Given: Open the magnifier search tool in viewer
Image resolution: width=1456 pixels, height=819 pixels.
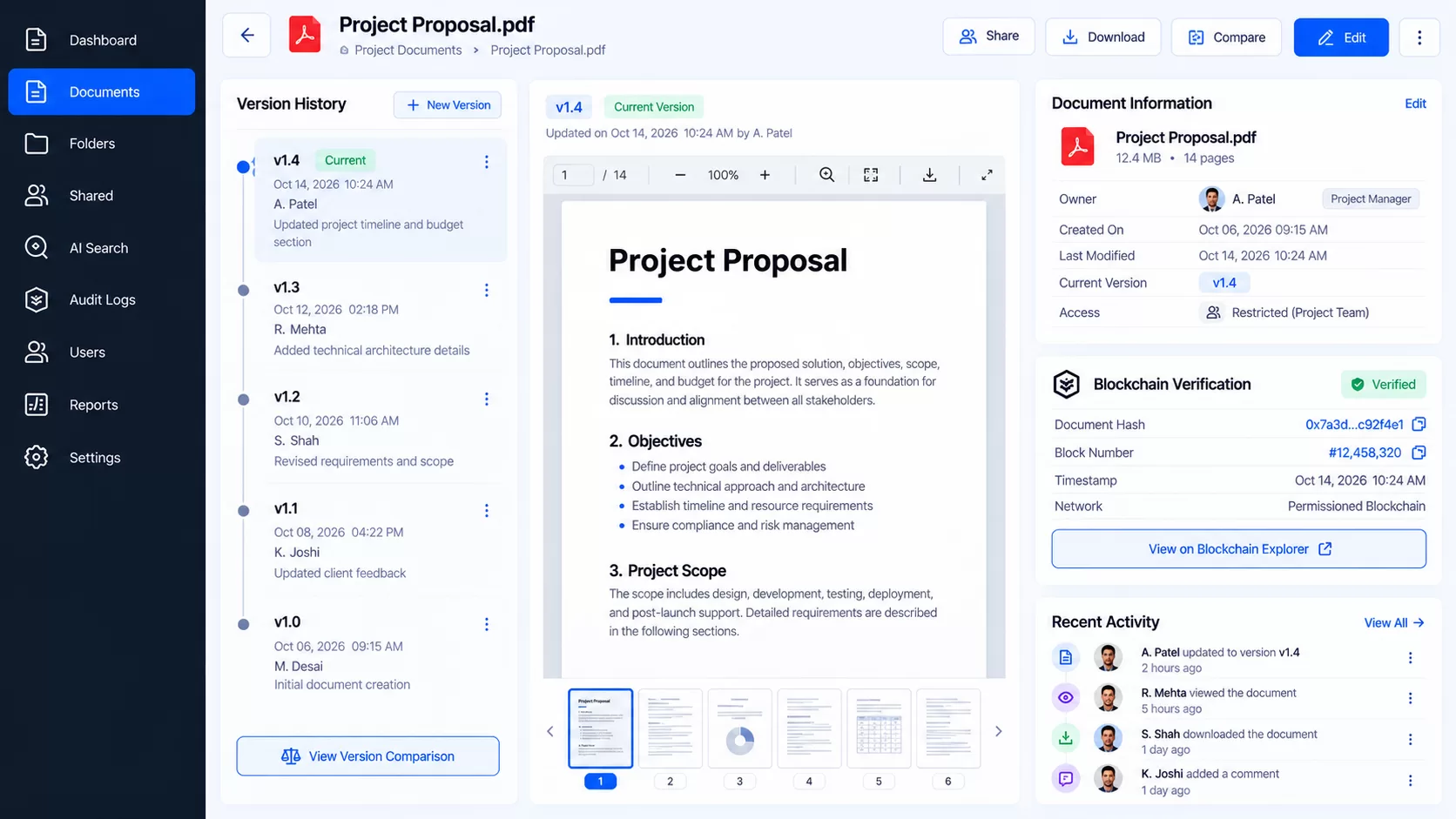Looking at the screenshot, I should [x=826, y=175].
